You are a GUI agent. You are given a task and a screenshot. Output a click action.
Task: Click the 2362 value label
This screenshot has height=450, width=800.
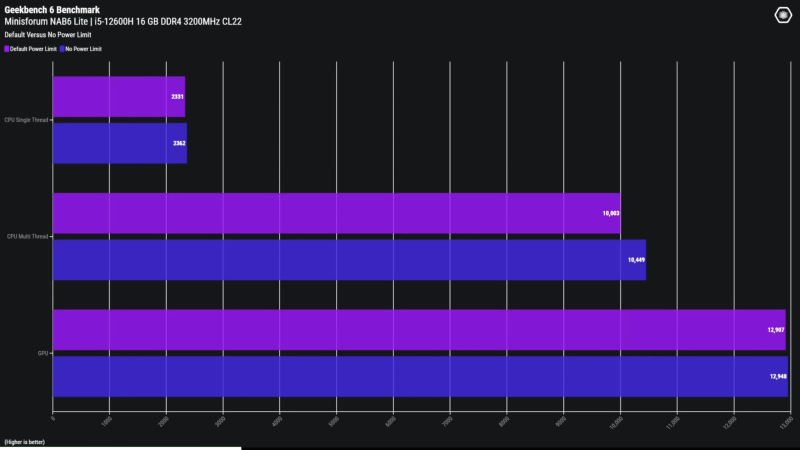coord(179,143)
